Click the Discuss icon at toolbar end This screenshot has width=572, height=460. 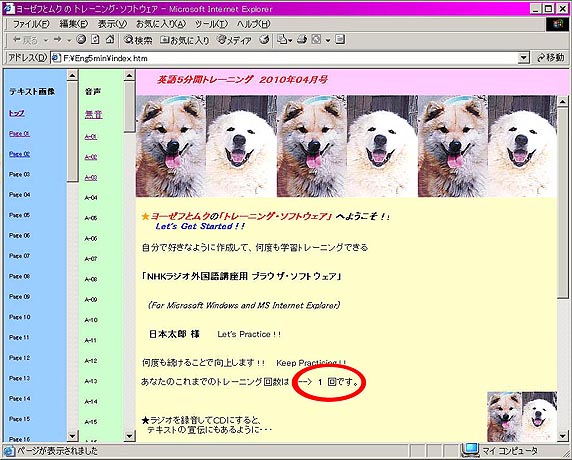coord(340,39)
